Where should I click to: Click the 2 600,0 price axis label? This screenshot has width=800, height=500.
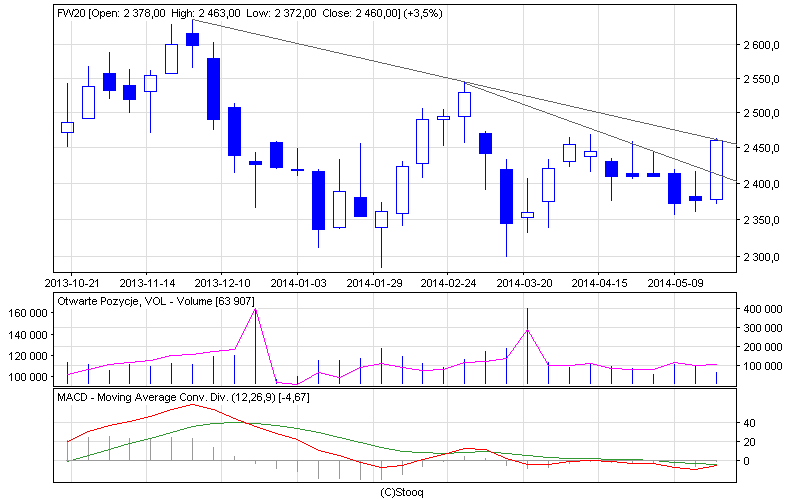761,45
